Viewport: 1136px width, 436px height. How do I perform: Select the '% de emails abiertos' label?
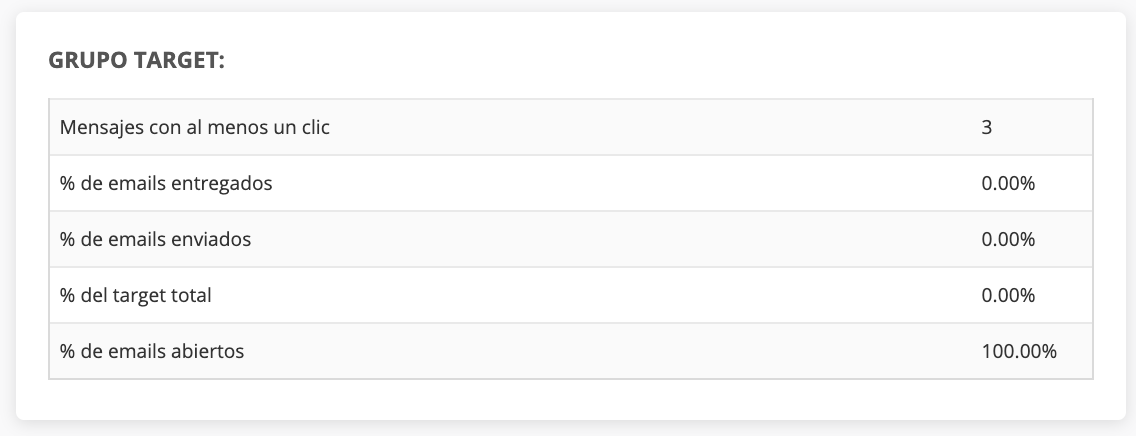tap(152, 352)
